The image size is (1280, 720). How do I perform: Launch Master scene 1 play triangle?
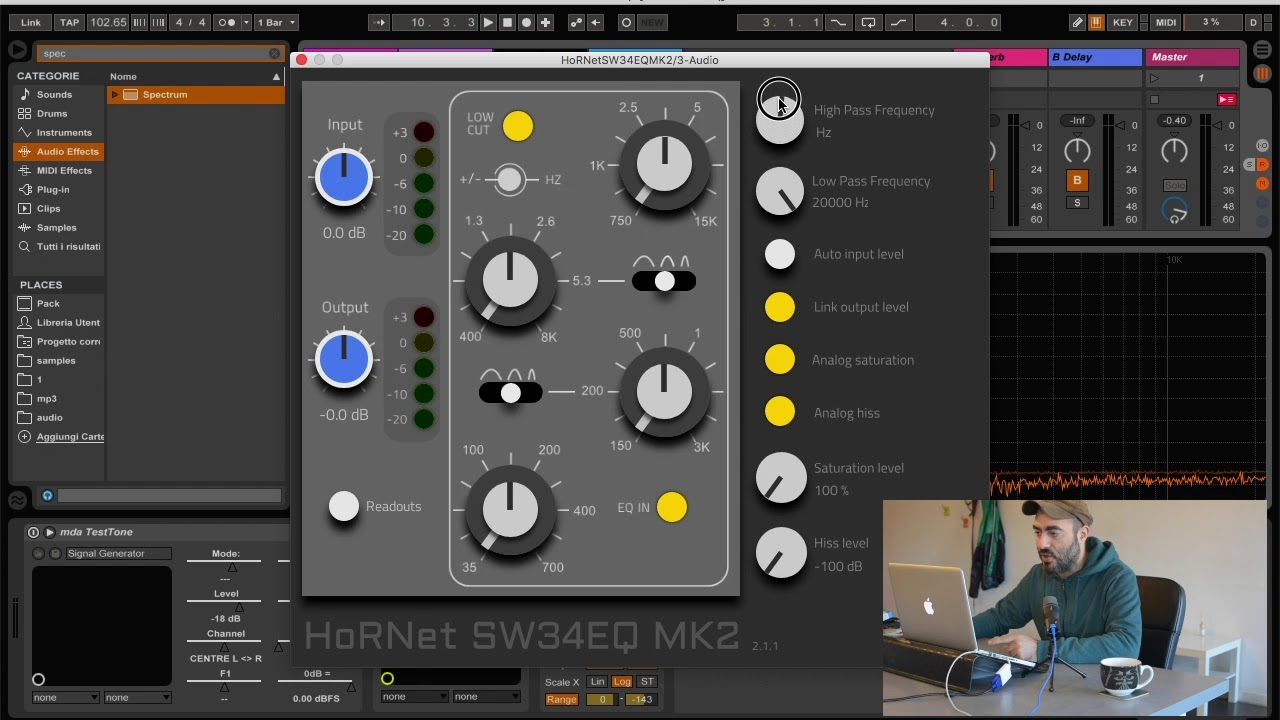[x=1154, y=78]
